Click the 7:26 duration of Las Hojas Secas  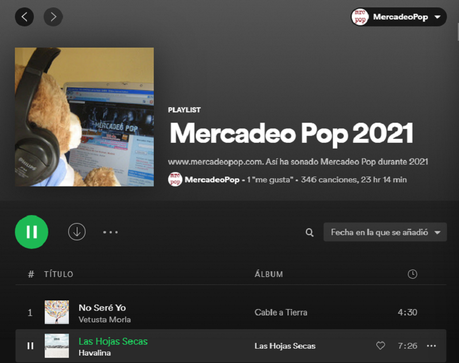click(x=407, y=346)
